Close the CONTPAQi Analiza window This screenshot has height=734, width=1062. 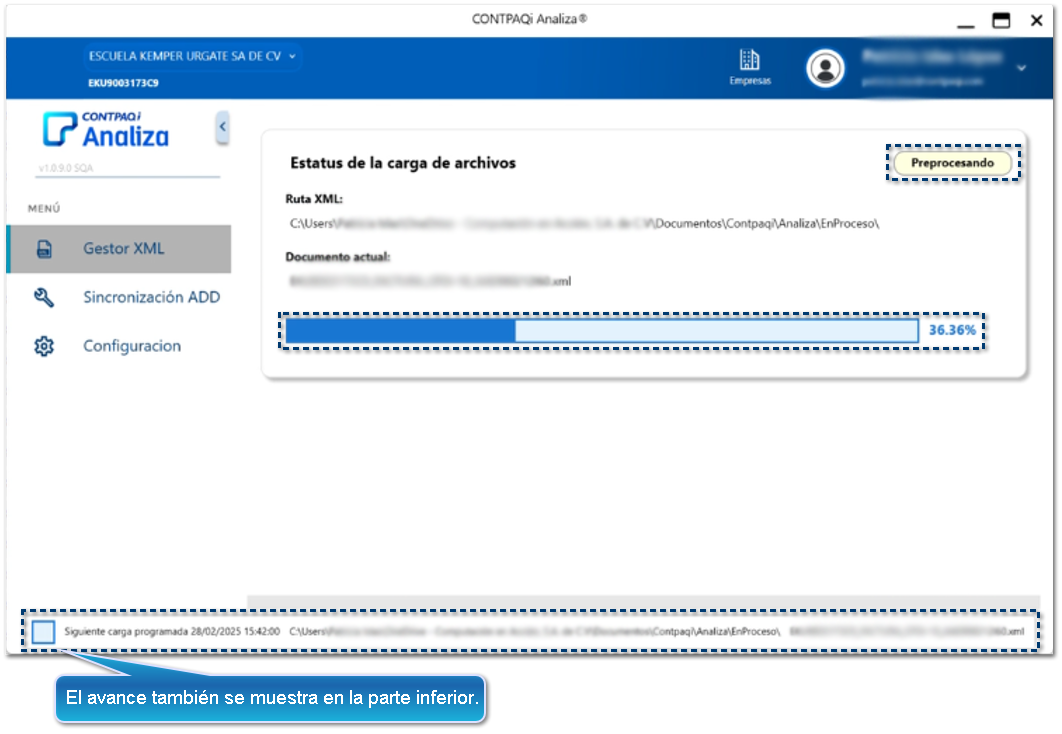pos(1036,20)
